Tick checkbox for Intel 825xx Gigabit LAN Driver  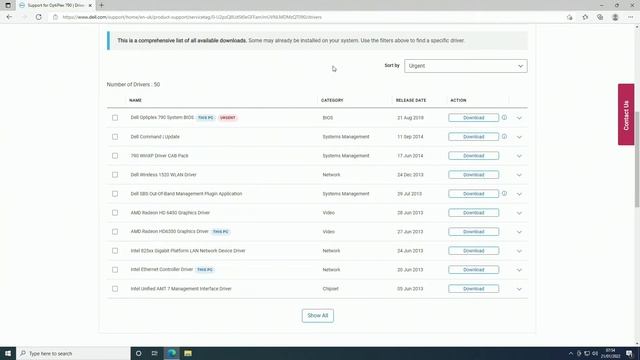tap(115, 251)
